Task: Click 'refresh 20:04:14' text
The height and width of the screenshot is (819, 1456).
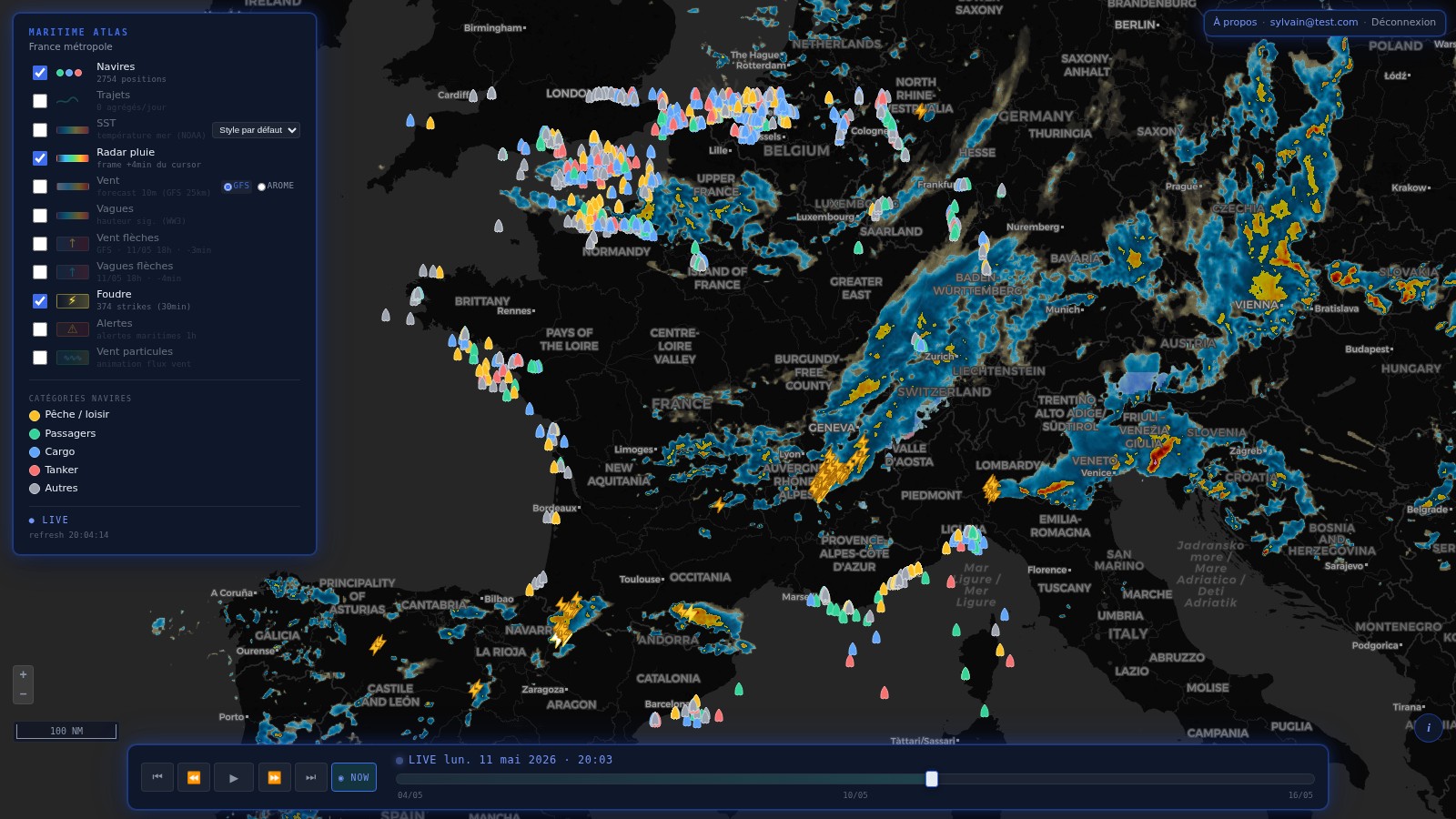Action: tap(68, 535)
